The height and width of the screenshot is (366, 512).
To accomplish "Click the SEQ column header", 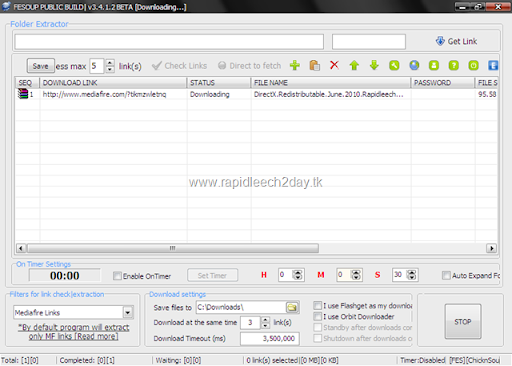I will pos(27,83).
